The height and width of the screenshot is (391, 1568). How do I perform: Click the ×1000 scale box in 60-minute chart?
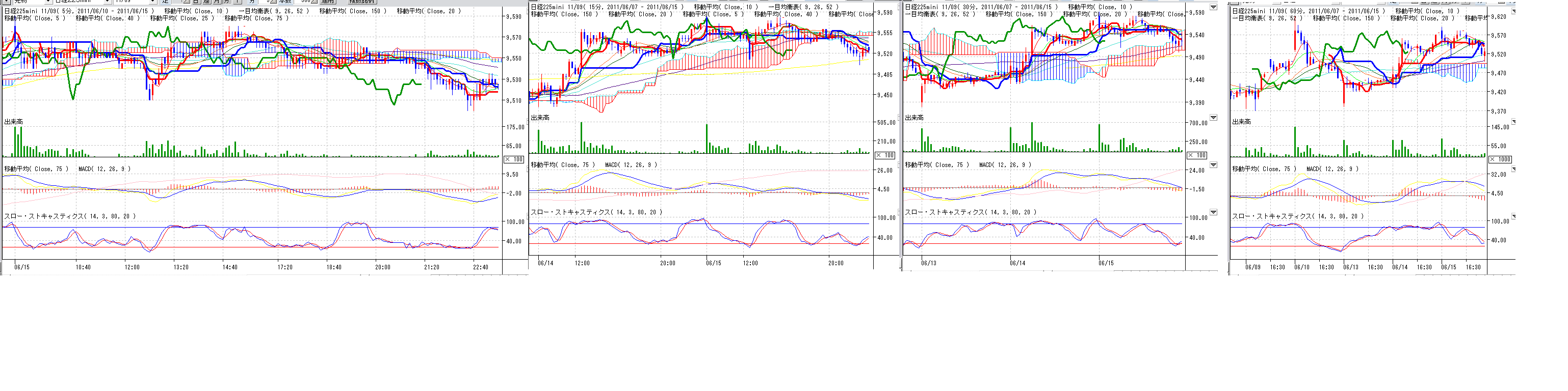(1500, 159)
